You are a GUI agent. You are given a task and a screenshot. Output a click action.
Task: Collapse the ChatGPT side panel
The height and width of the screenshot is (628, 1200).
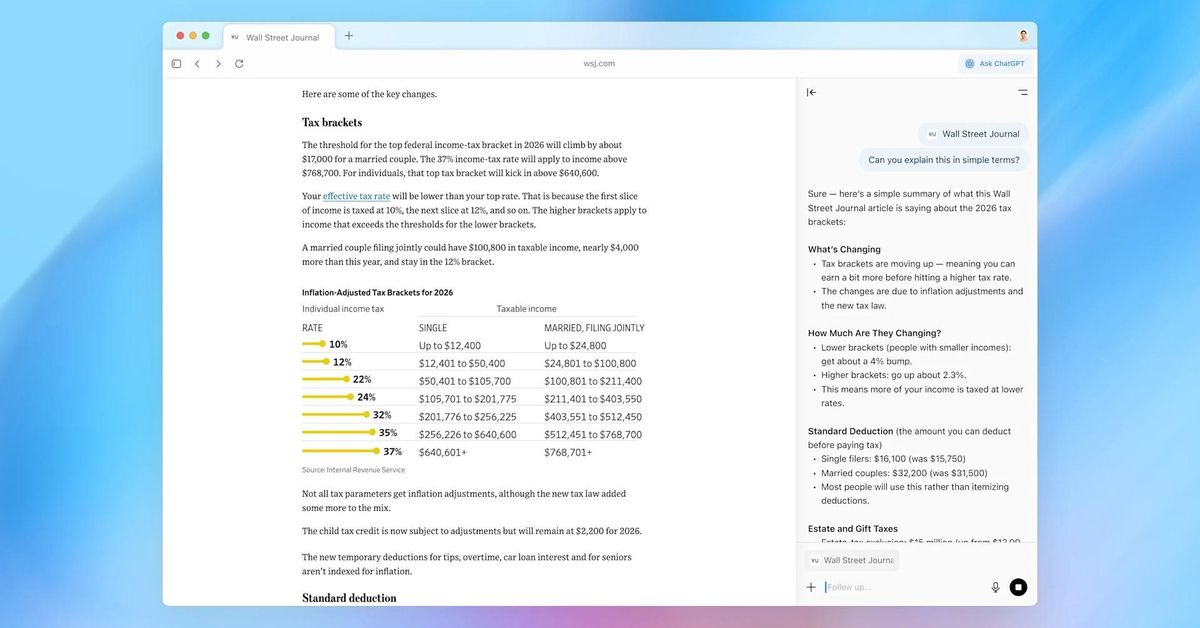tap(811, 92)
